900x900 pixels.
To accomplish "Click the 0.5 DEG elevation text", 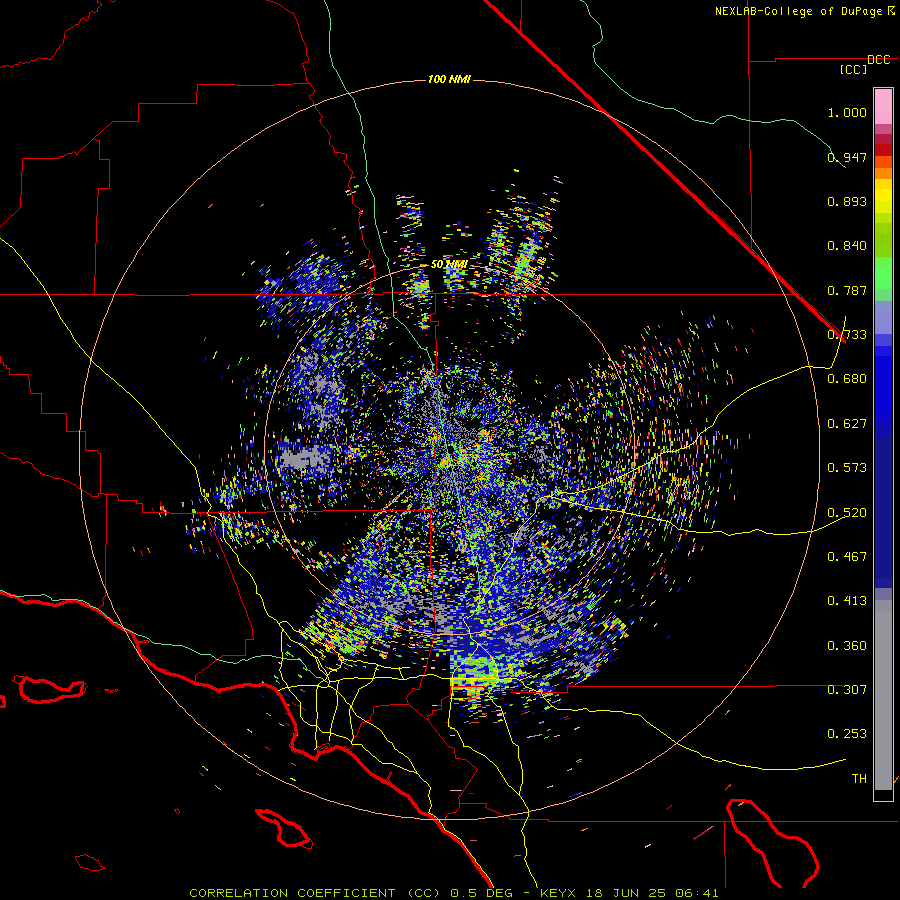I will click(x=483, y=893).
